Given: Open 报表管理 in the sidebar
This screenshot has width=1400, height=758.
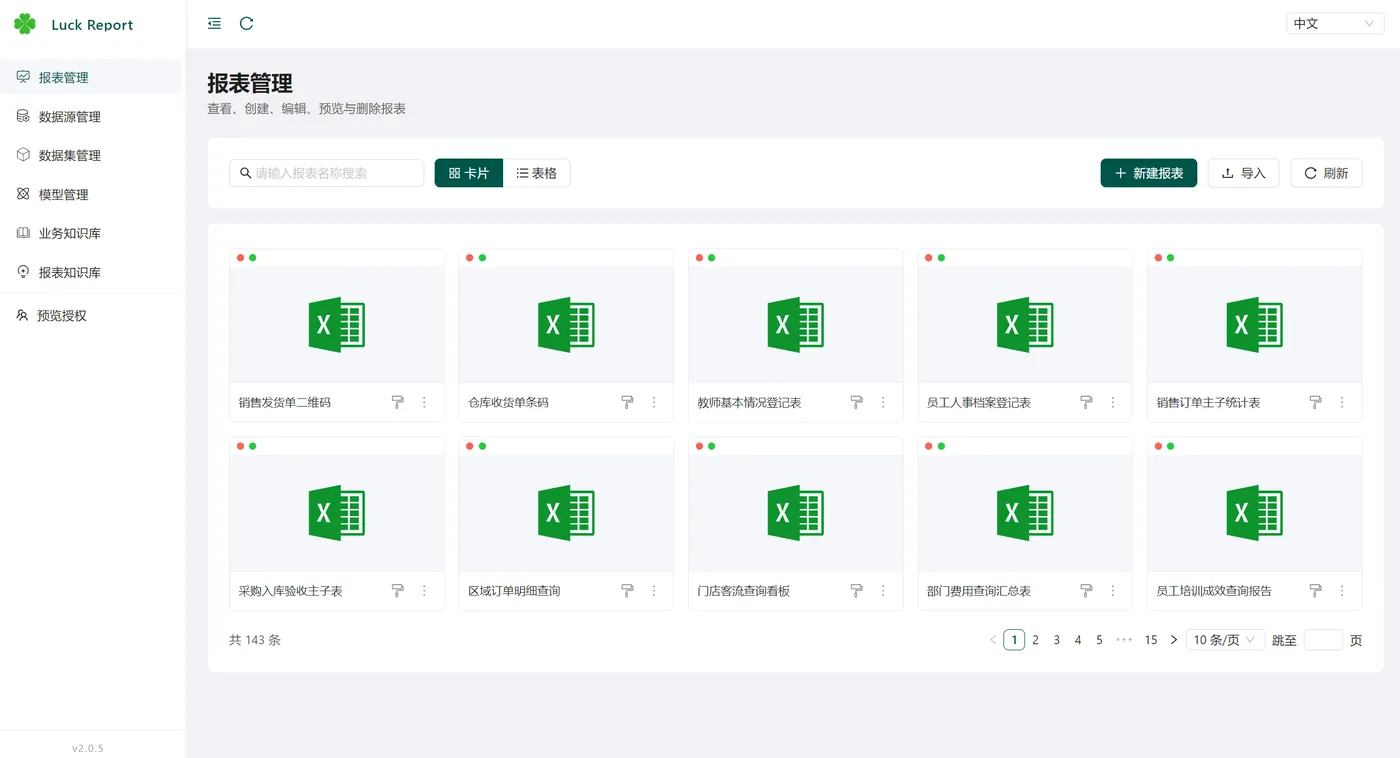Looking at the screenshot, I should [x=91, y=77].
